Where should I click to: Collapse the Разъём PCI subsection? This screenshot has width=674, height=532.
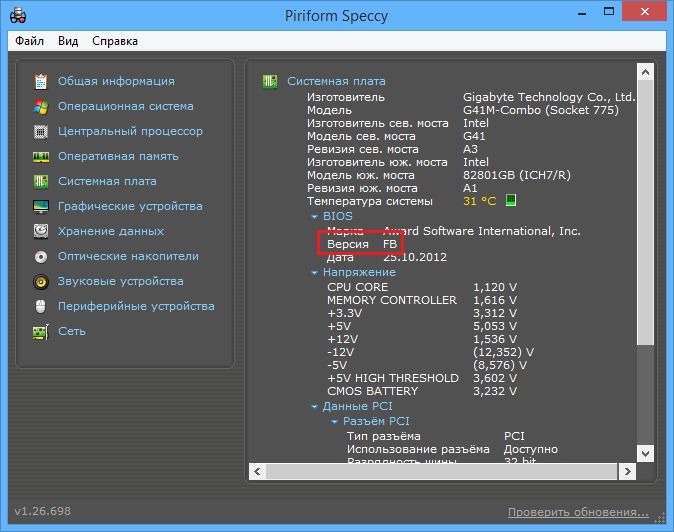(x=335, y=422)
